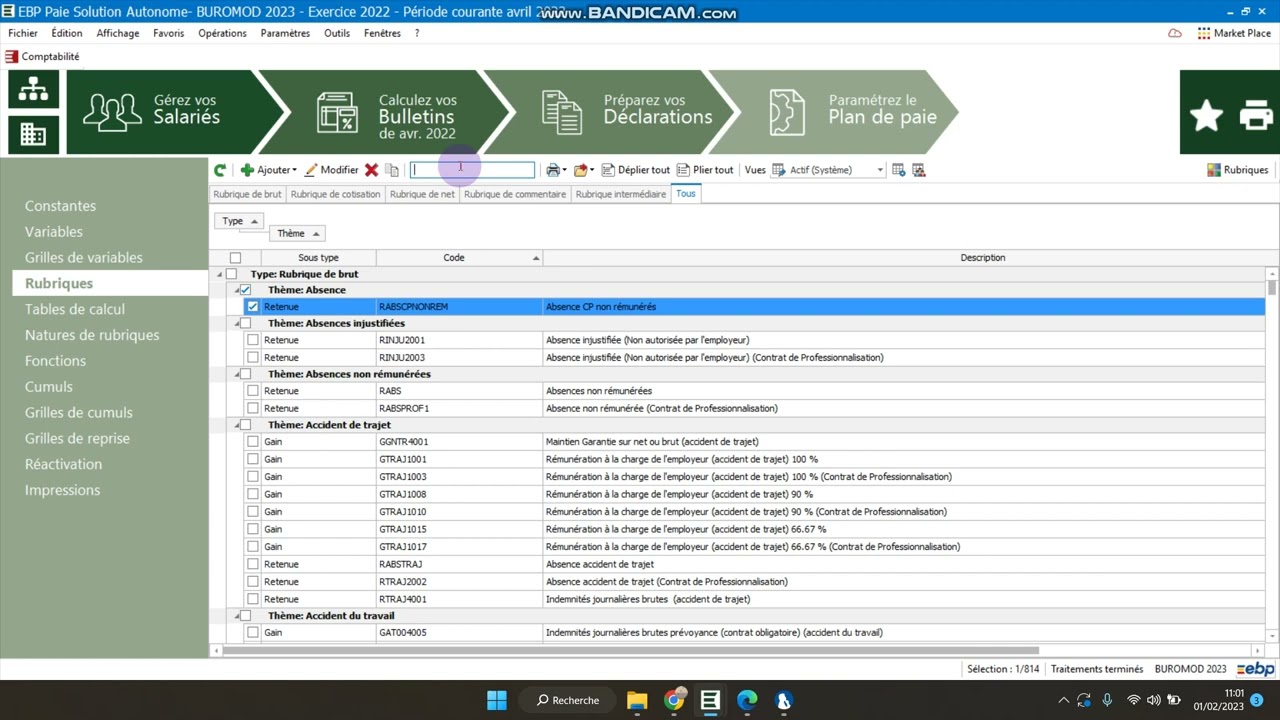This screenshot has height=720, width=1280.
Task: Uncheck the RABSCPNONREM row checkbox
Action: 252,307
